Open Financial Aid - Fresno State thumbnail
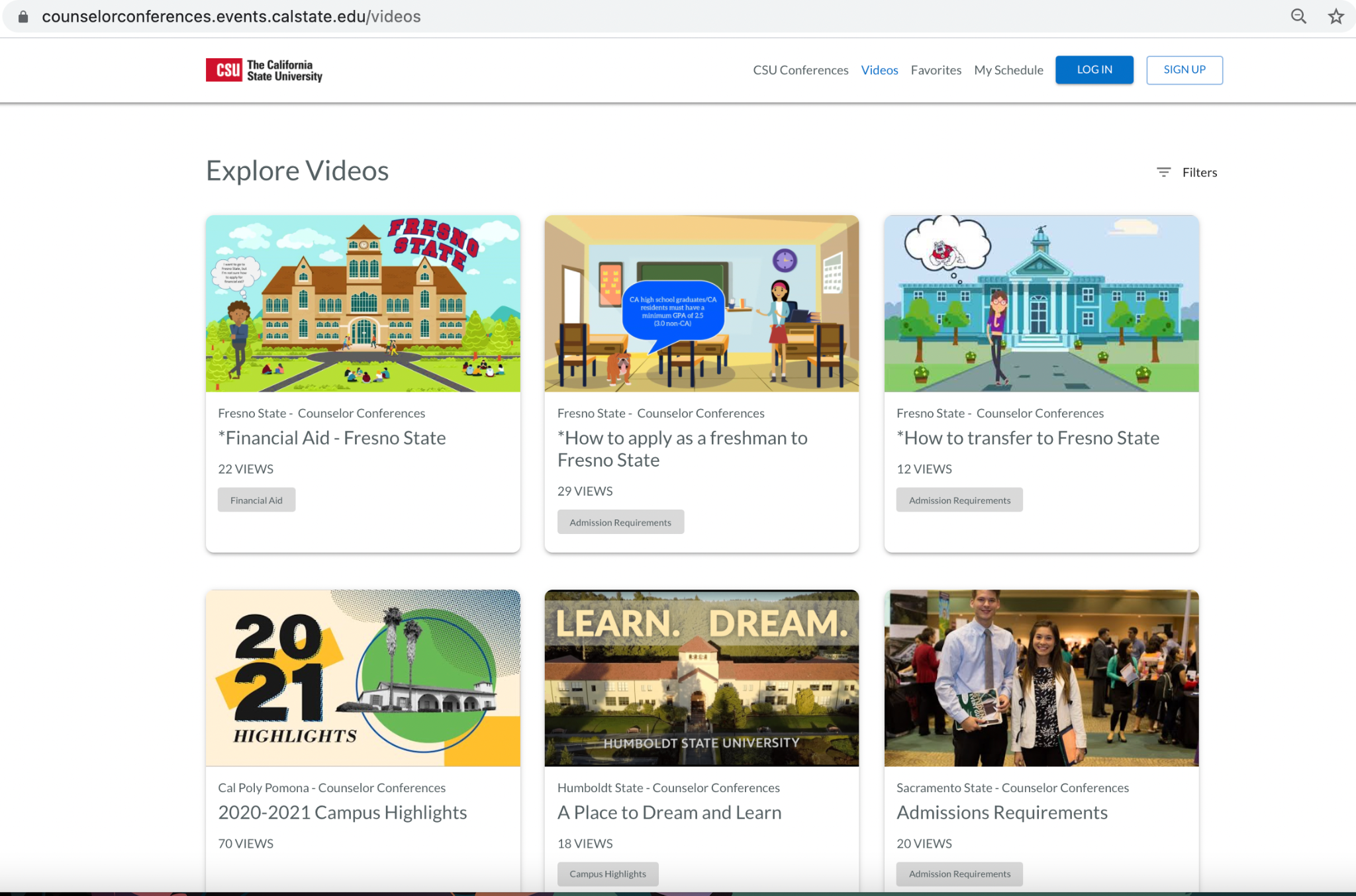This screenshot has height=896, width=1356. [x=363, y=304]
